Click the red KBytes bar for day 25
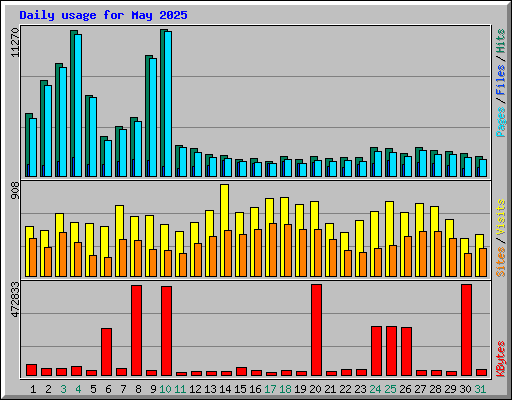Screen dimensions: 512x400 click(x=391, y=351)
